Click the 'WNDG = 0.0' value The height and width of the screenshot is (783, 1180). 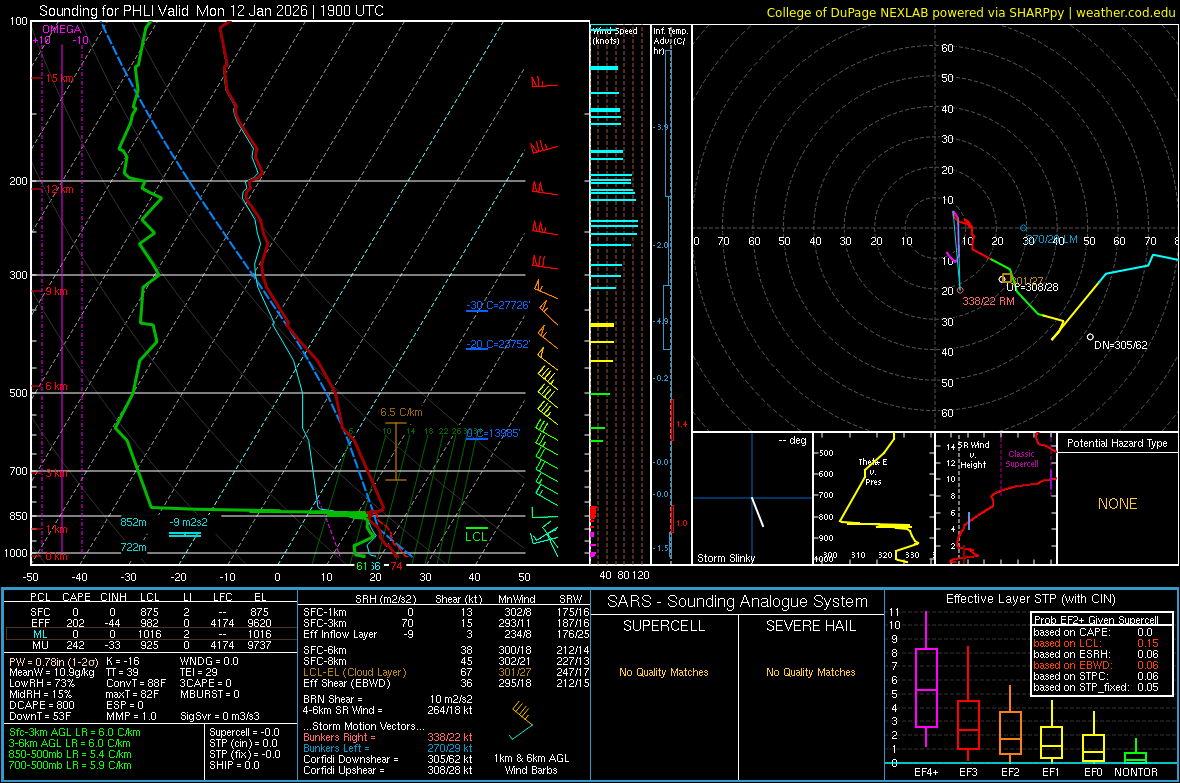209,661
